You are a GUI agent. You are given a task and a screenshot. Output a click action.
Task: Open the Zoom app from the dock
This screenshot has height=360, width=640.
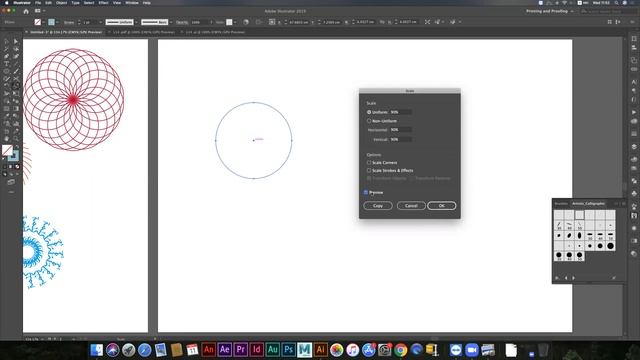[x=471, y=350]
